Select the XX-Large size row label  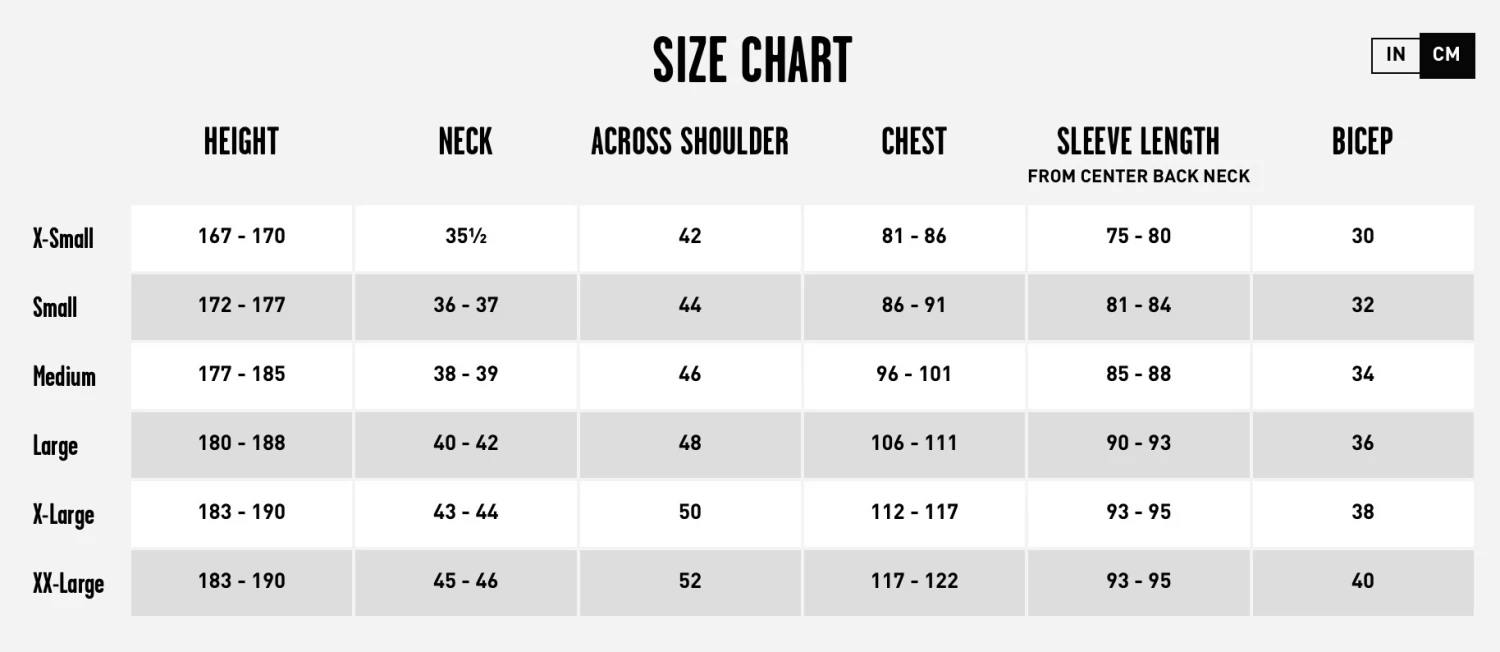67,583
